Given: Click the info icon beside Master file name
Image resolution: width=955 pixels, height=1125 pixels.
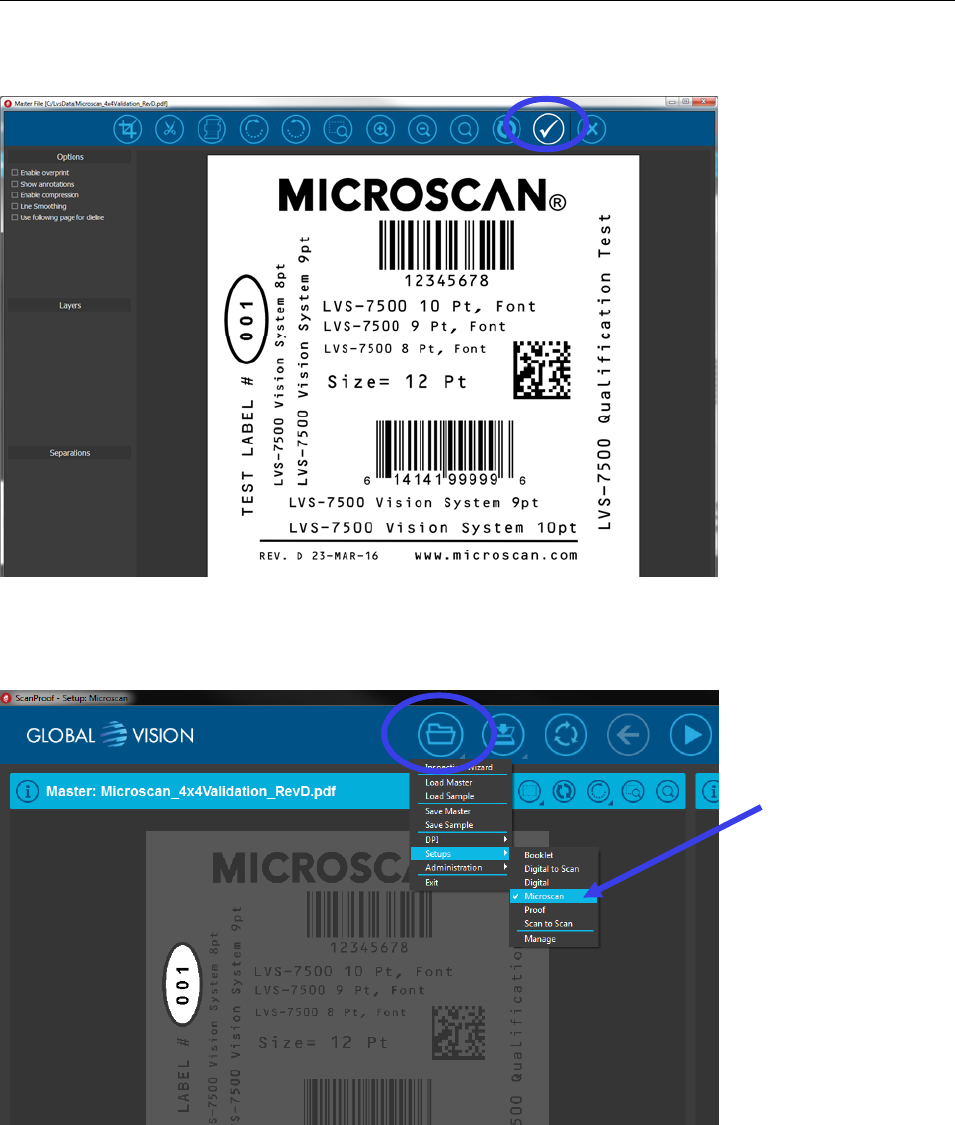Looking at the screenshot, I should pos(27,791).
